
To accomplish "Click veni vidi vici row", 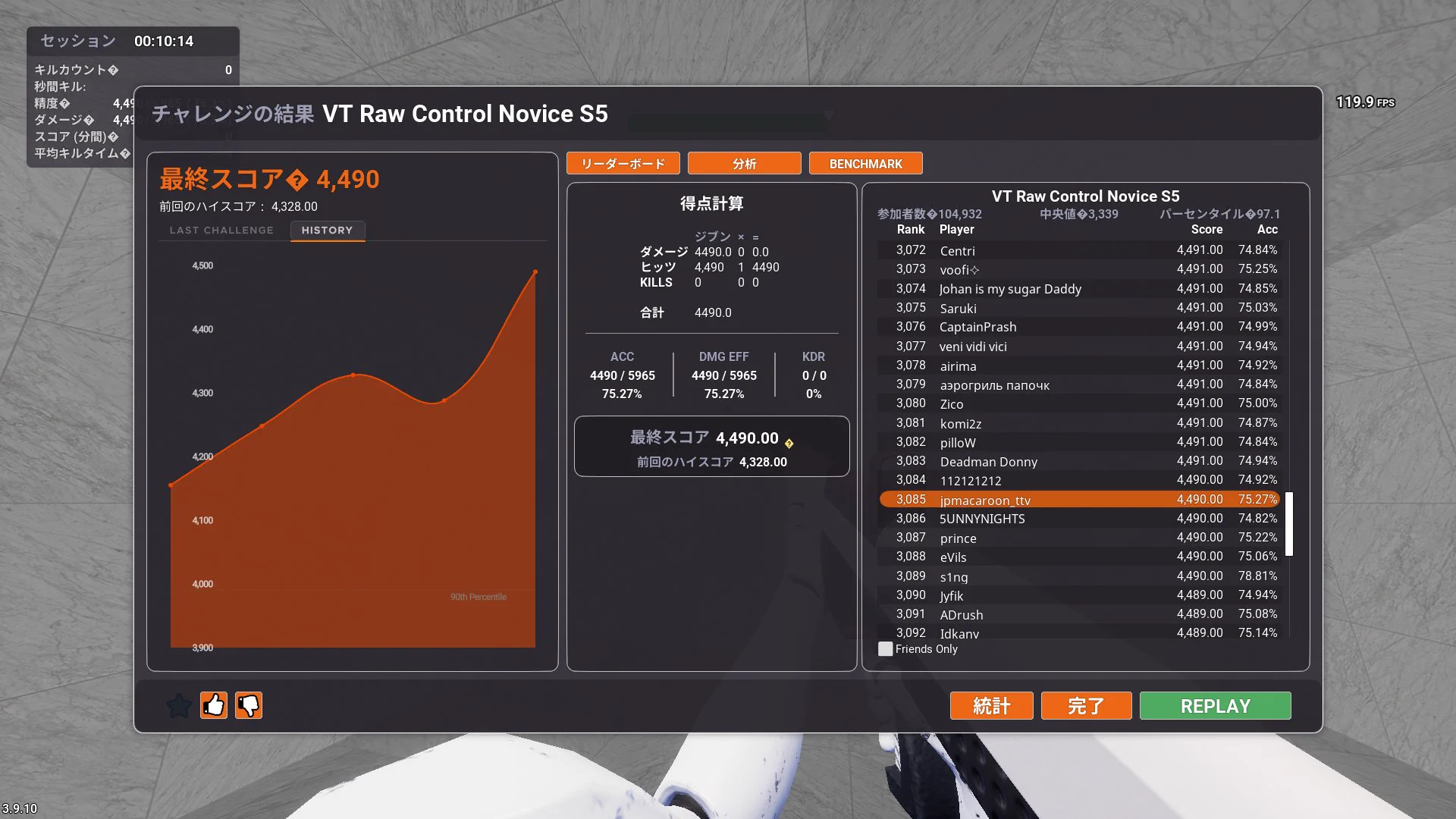I will [x=1079, y=347].
